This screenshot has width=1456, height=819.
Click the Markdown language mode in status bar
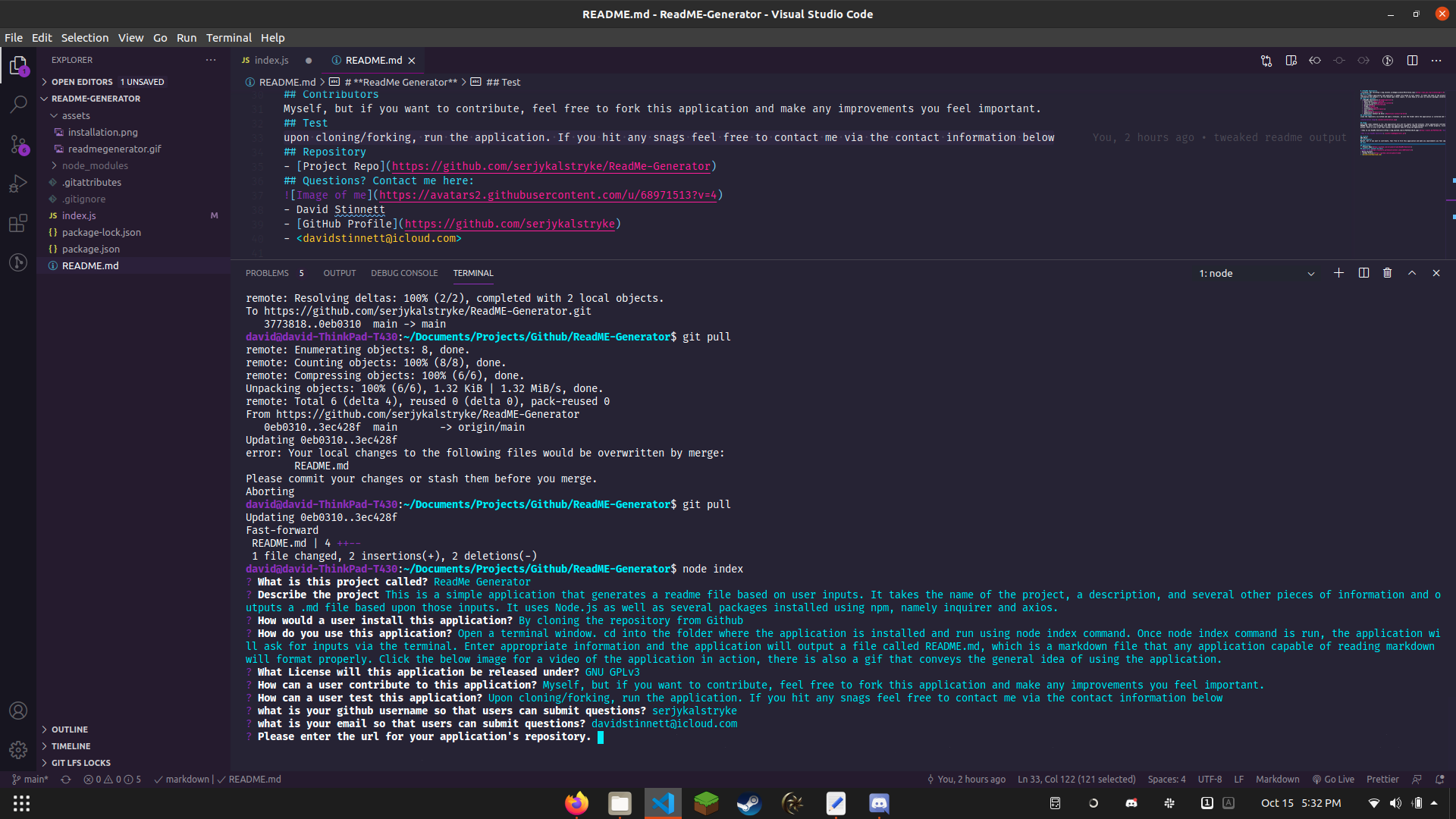tap(1277, 780)
